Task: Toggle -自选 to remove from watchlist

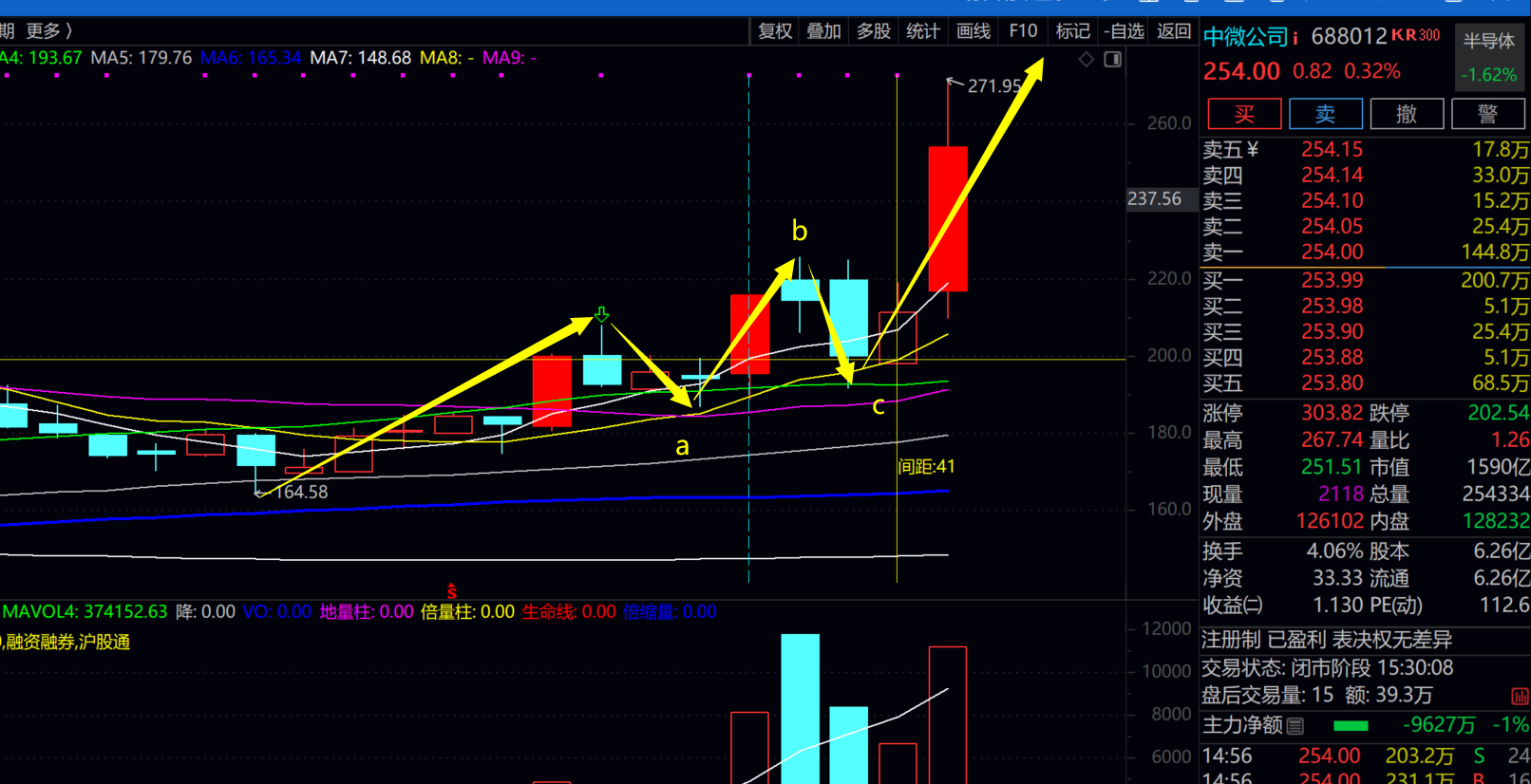Action: [1124, 31]
